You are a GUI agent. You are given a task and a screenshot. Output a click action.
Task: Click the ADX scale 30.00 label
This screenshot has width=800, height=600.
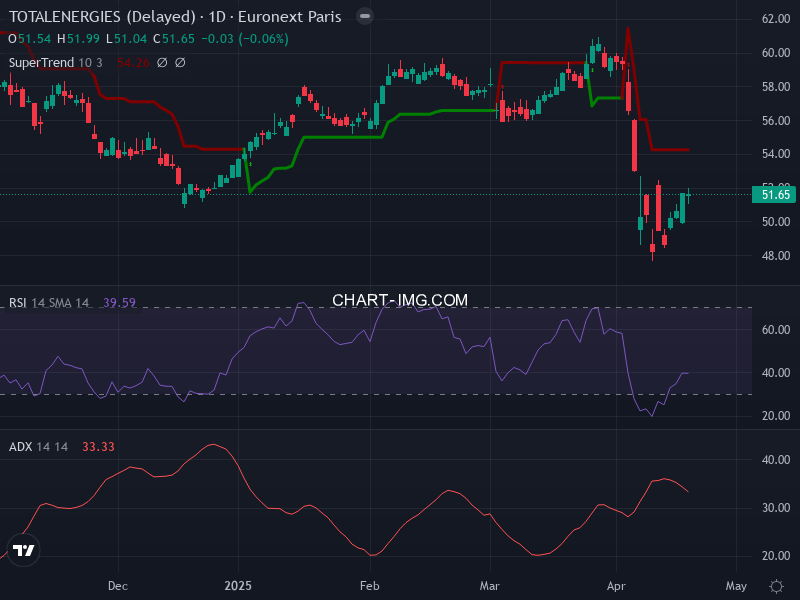pos(776,508)
